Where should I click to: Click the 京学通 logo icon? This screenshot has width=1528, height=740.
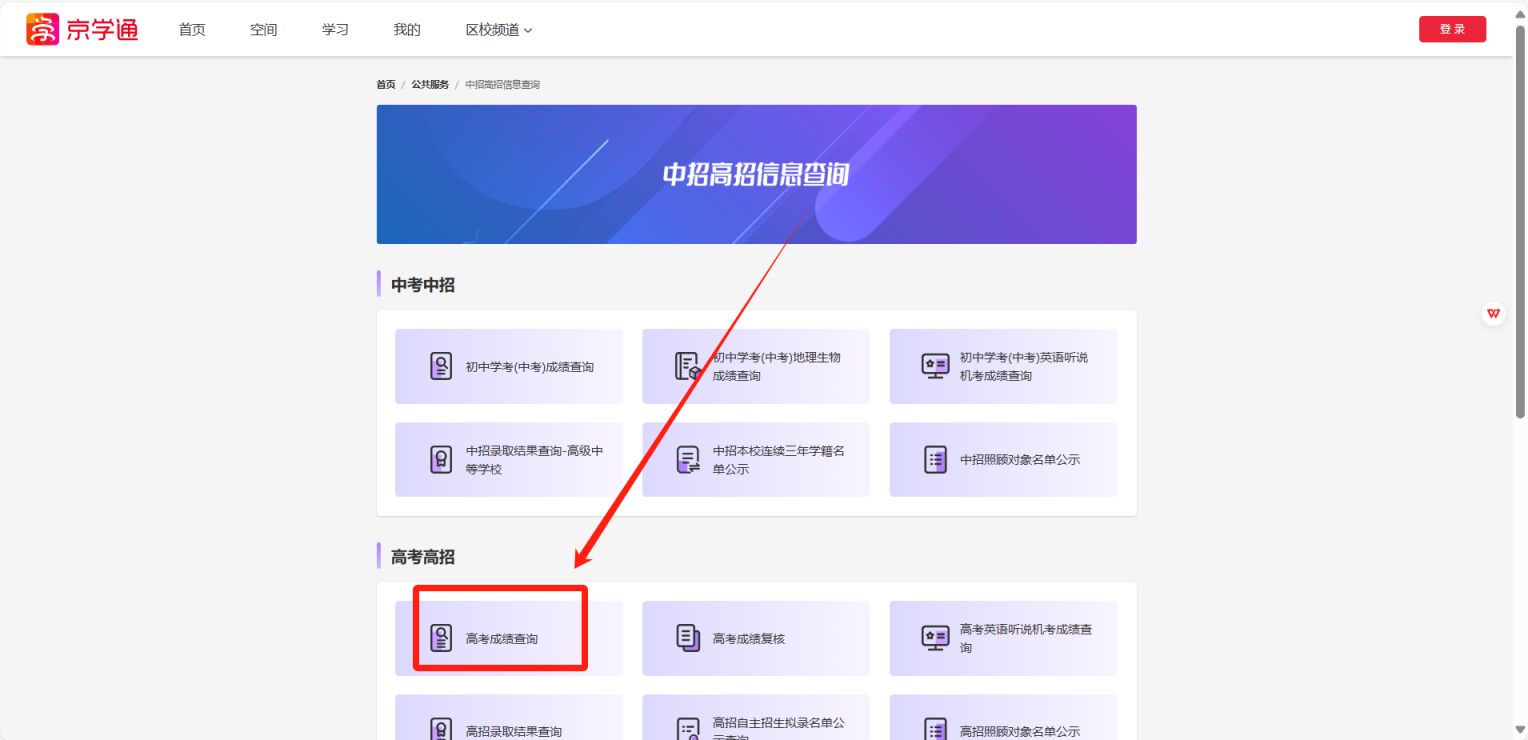pos(42,30)
